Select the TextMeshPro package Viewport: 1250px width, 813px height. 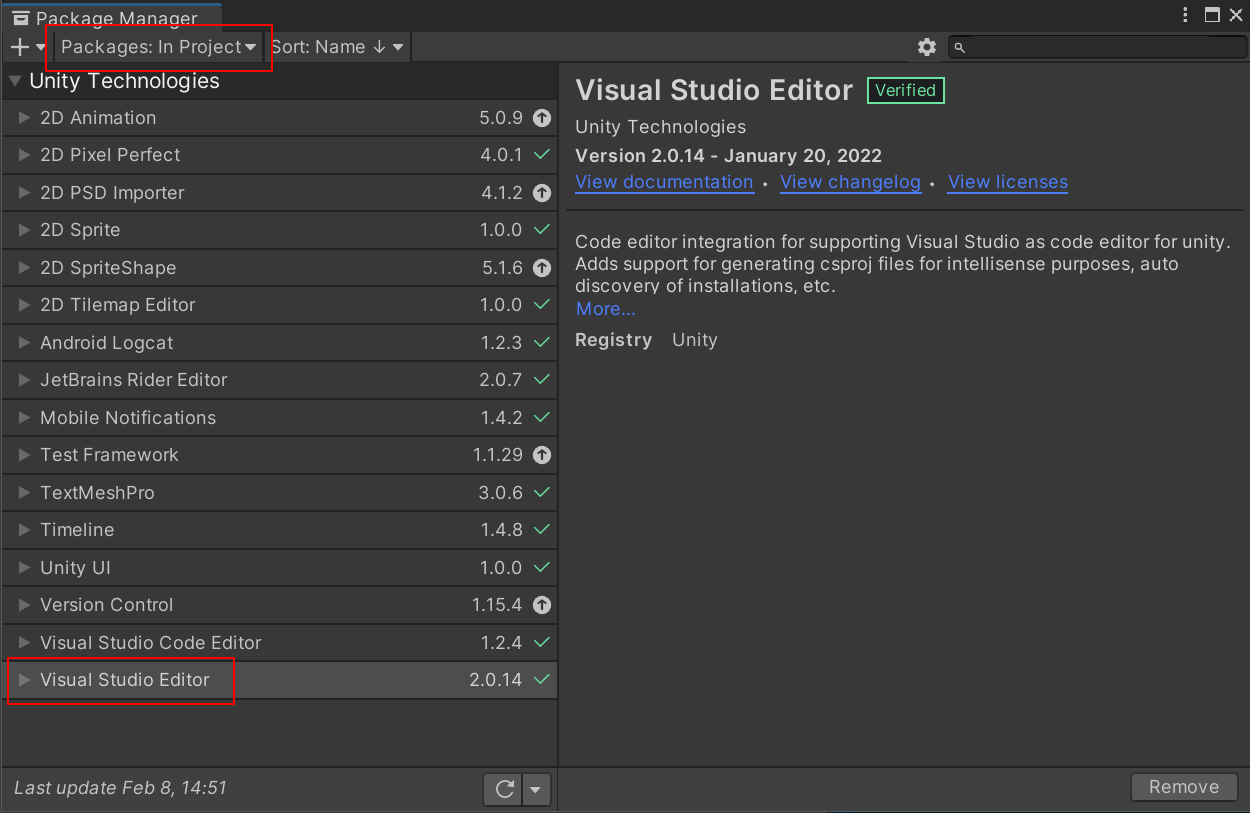pos(279,493)
